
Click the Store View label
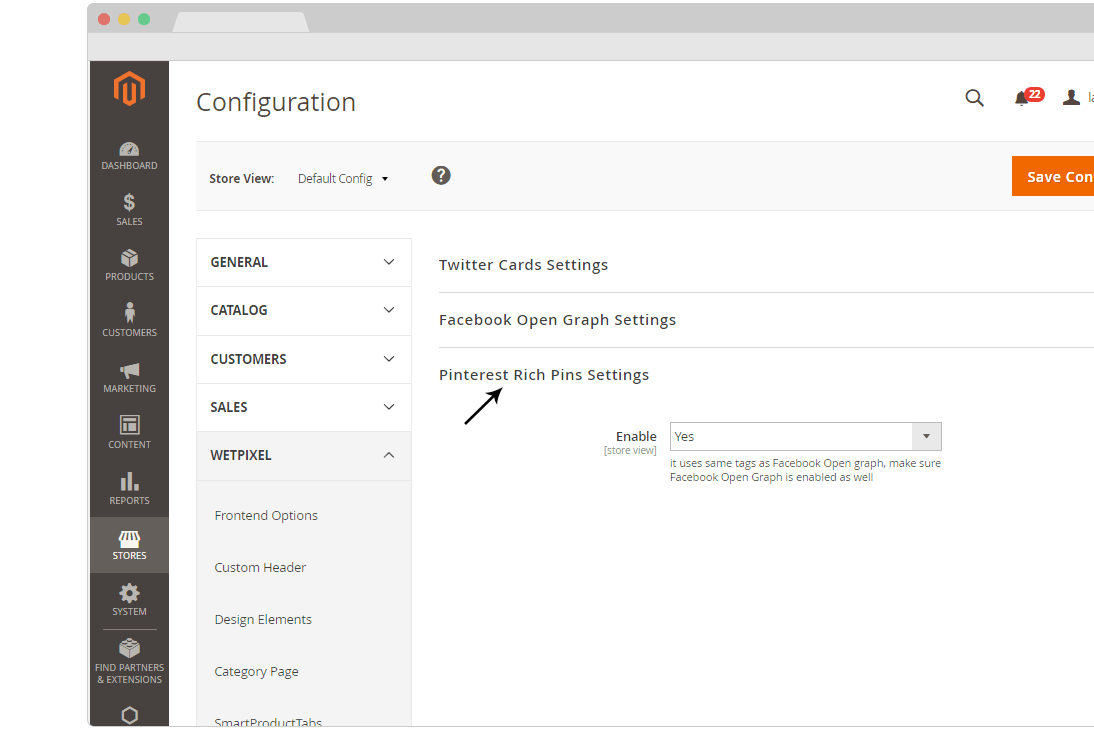241,179
